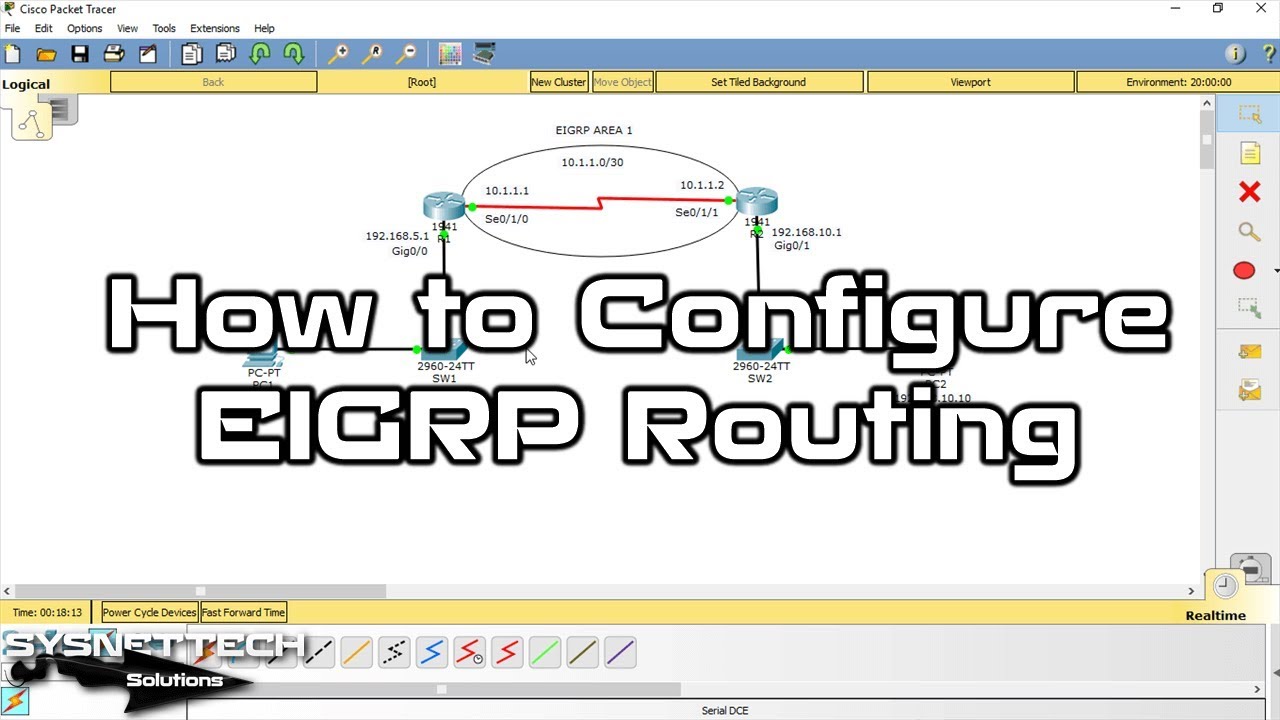Select the Connections lightning category icon
This screenshot has width=1280, height=720.
15,701
